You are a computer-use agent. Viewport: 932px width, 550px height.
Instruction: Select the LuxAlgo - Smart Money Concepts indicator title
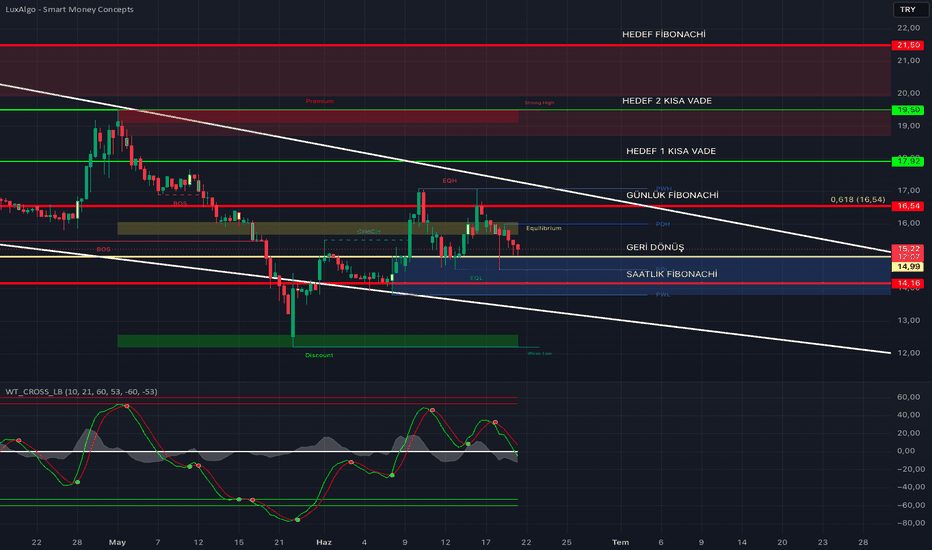pyautogui.click(x=70, y=10)
